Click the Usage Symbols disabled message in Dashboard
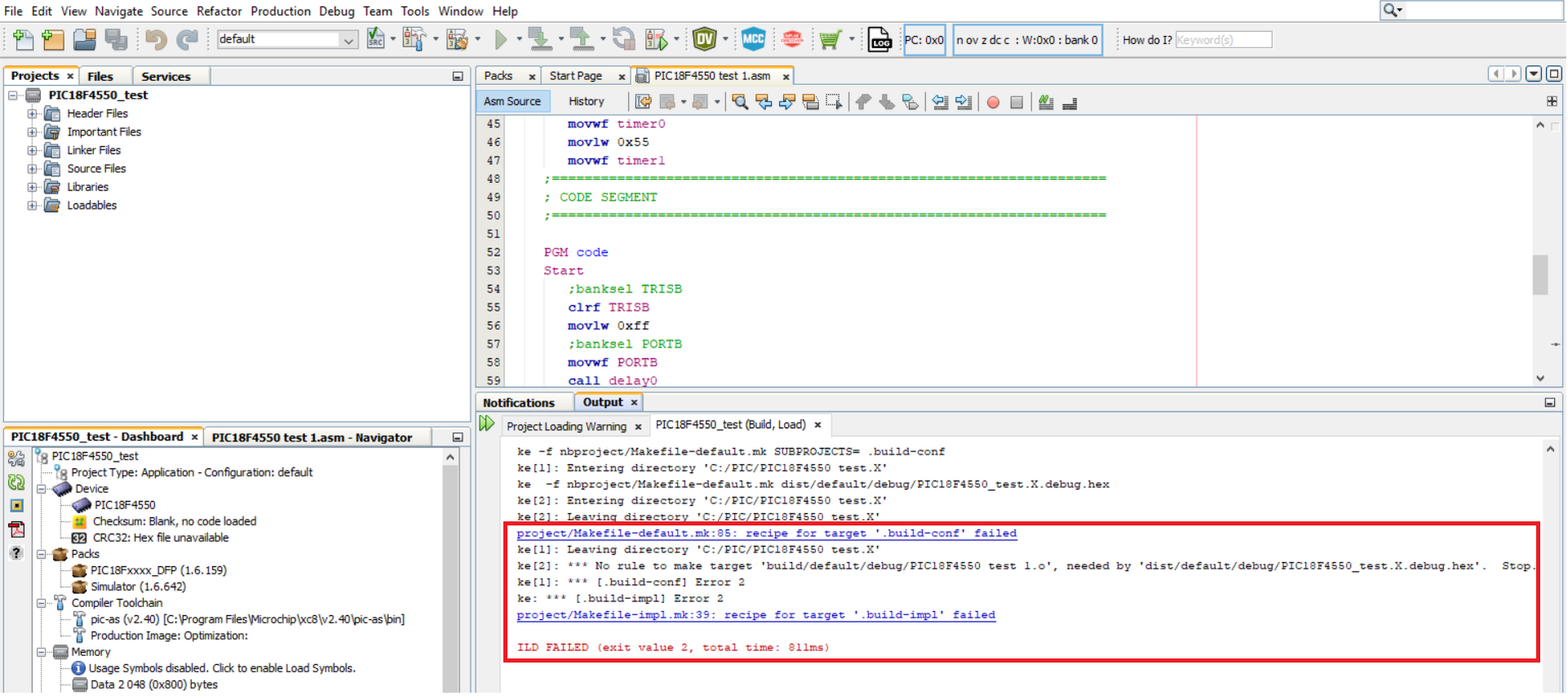 click(x=222, y=669)
